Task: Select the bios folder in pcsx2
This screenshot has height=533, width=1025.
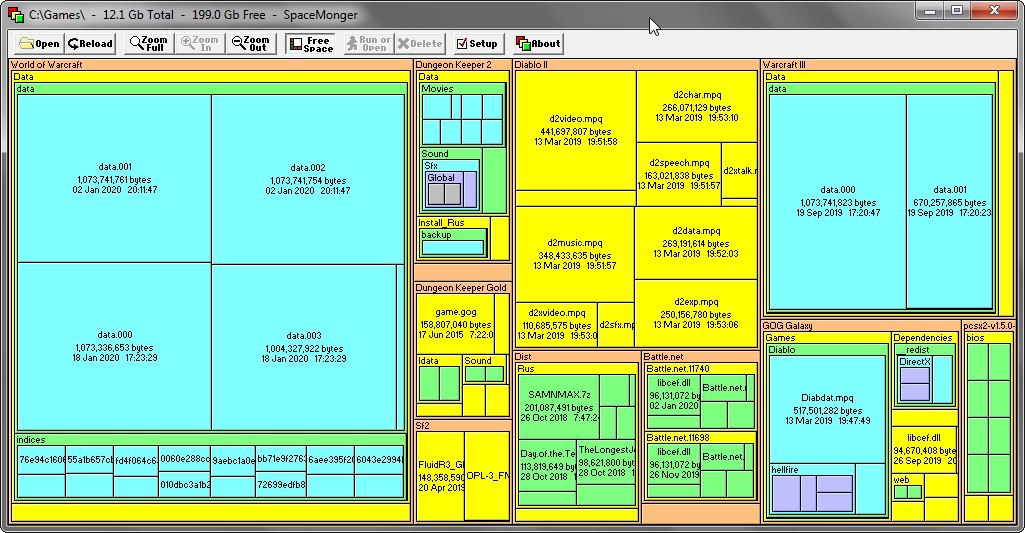Action: pyautogui.click(x=975, y=338)
